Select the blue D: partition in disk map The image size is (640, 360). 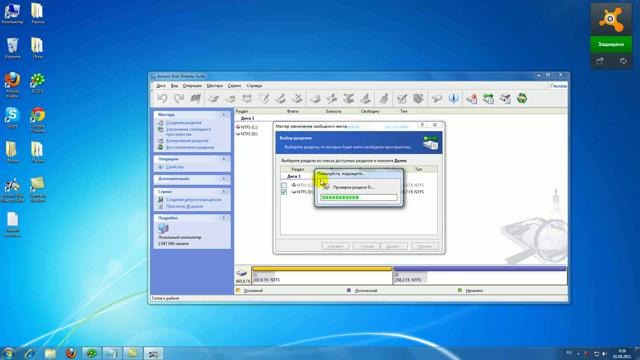[x=480, y=276]
